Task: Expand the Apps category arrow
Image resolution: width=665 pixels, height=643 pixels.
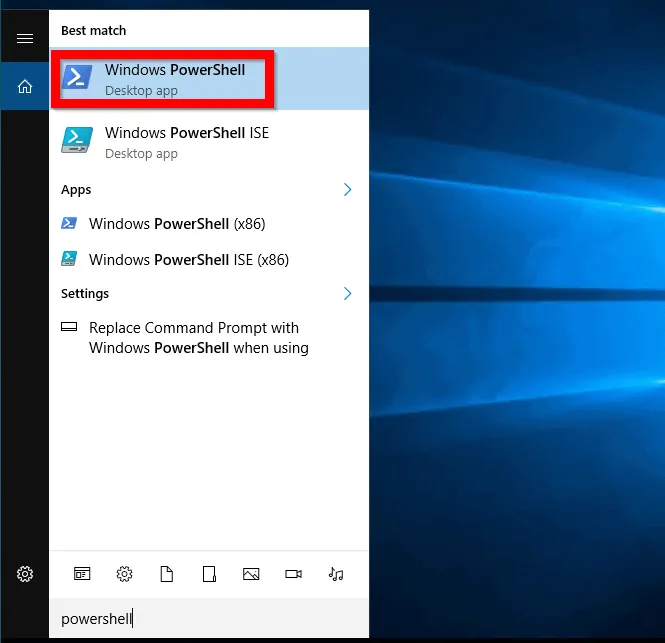Action: [x=347, y=190]
